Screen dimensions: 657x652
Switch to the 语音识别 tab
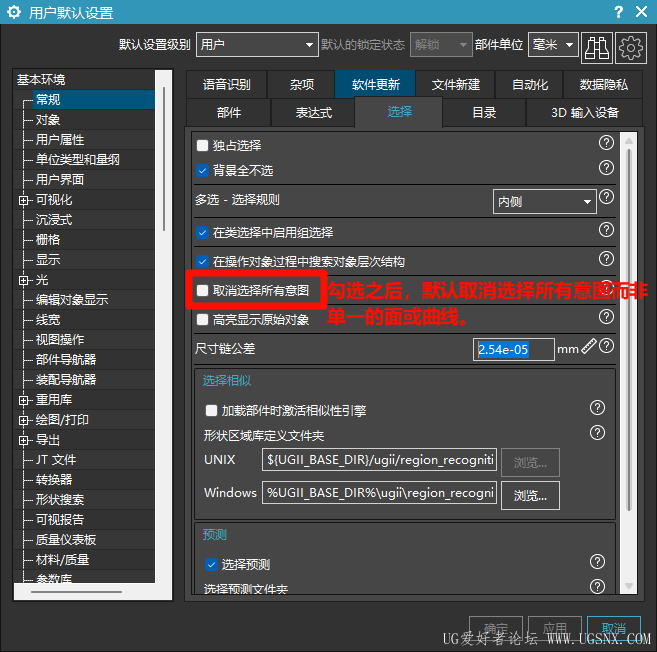tap(226, 84)
